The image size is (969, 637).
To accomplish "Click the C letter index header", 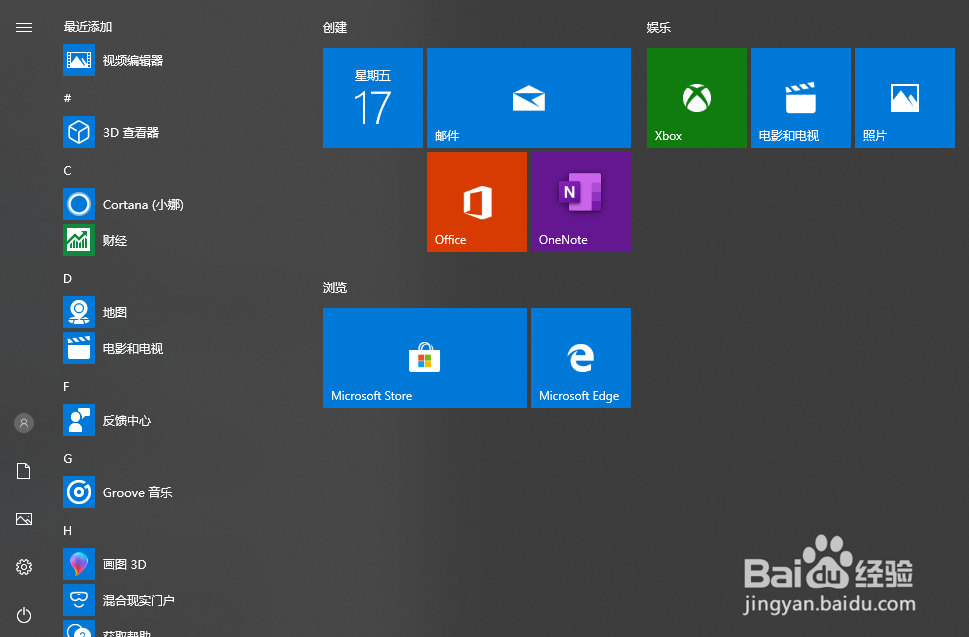I will 67,171.
